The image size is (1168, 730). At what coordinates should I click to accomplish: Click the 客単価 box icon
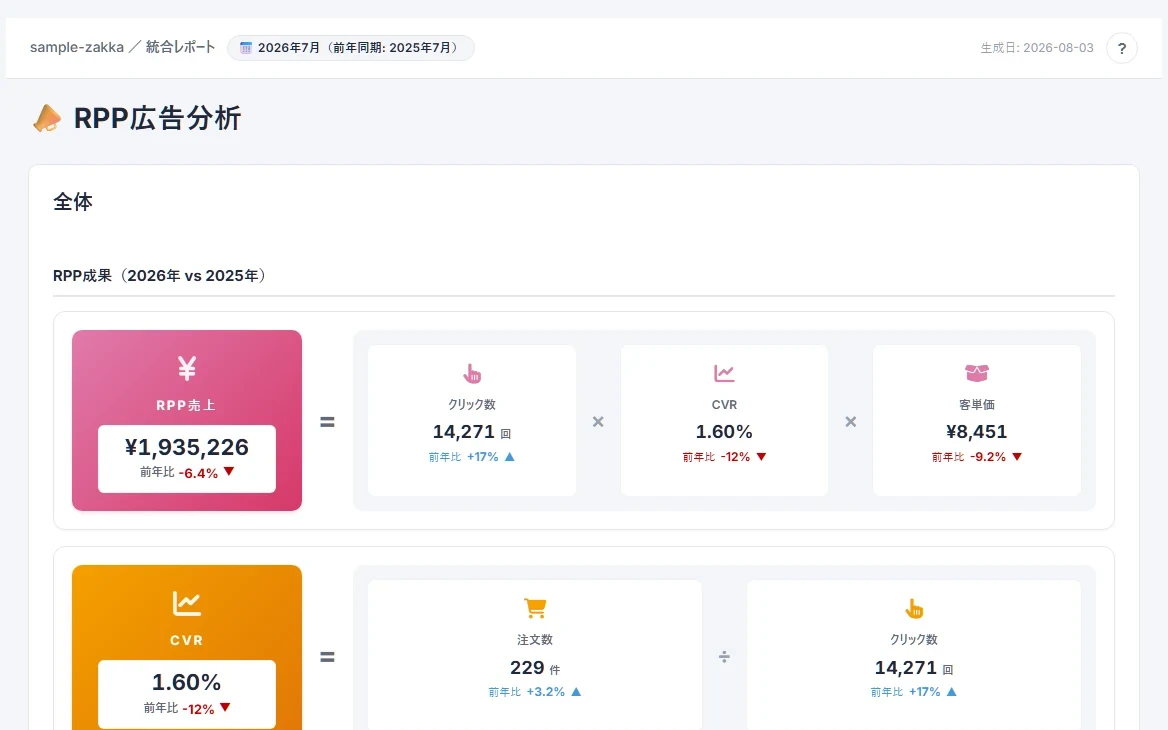(977, 373)
